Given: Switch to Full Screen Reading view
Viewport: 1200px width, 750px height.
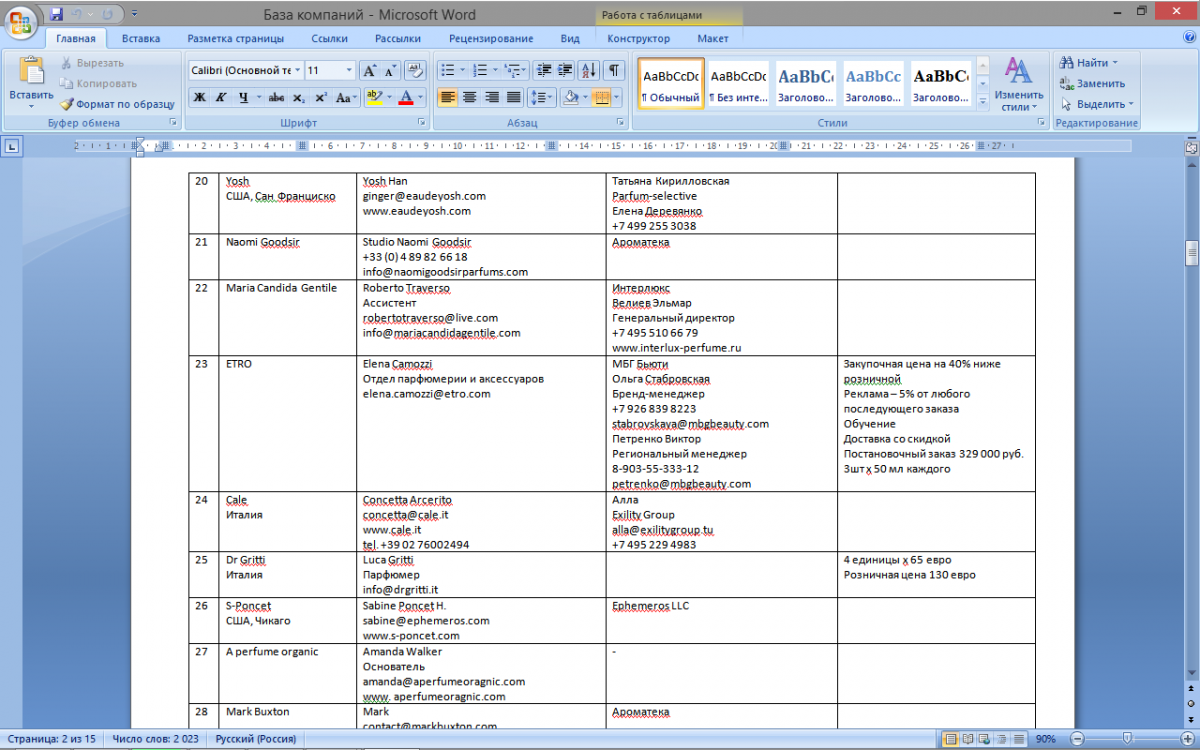Looking at the screenshot, I should point(968,739).
